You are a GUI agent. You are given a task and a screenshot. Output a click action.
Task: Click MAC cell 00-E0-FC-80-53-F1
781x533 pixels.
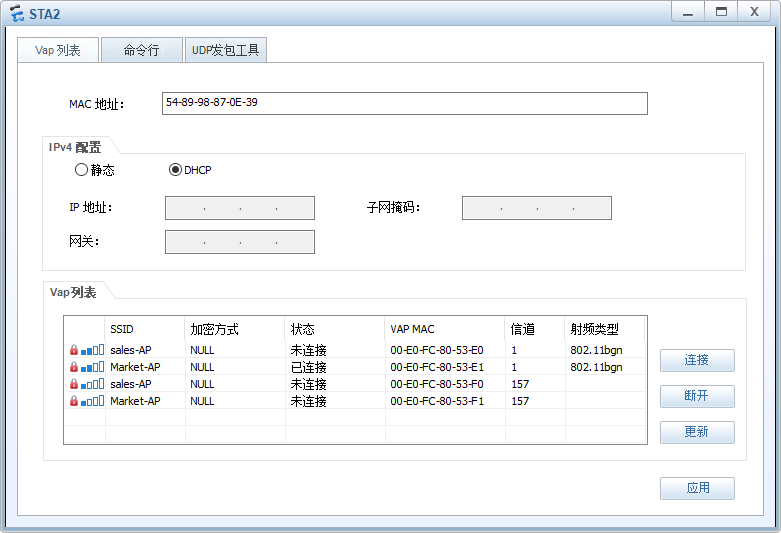[x=437, y=401]
